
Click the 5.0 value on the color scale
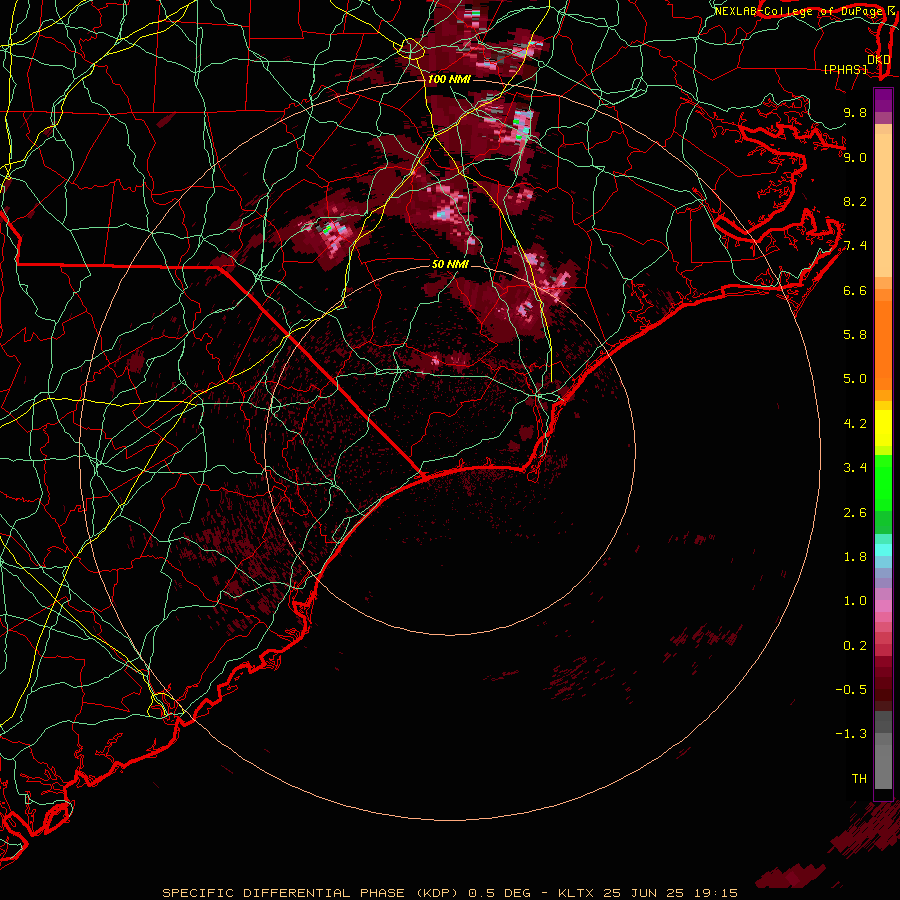tap(855, 379)
